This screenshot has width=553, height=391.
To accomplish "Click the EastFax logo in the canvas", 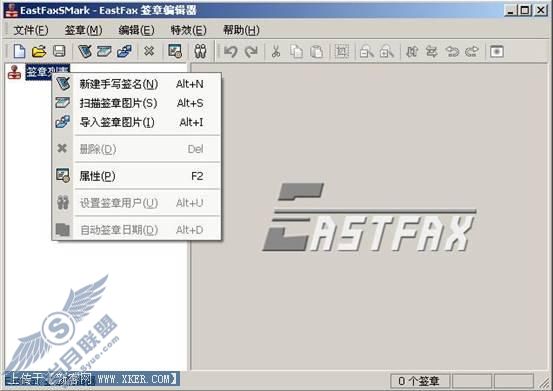I will coord(370,218).
